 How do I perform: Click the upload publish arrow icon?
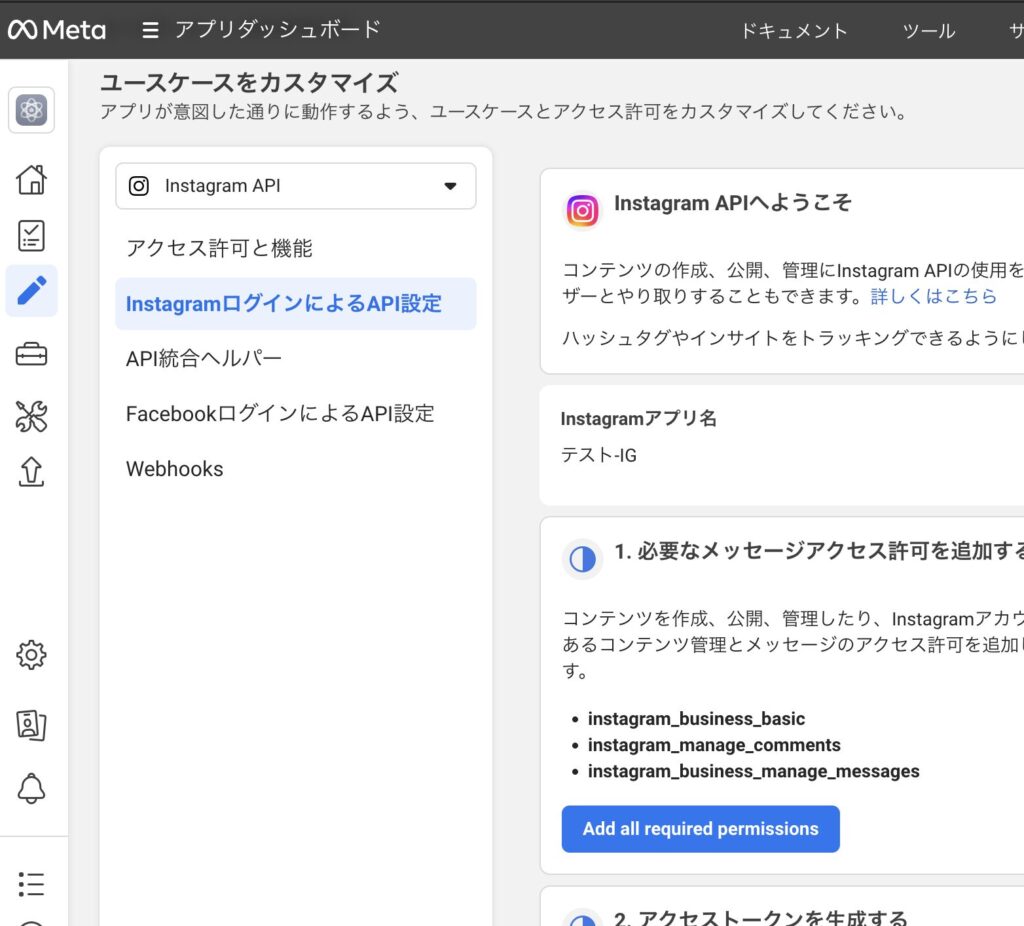point(32,471)
